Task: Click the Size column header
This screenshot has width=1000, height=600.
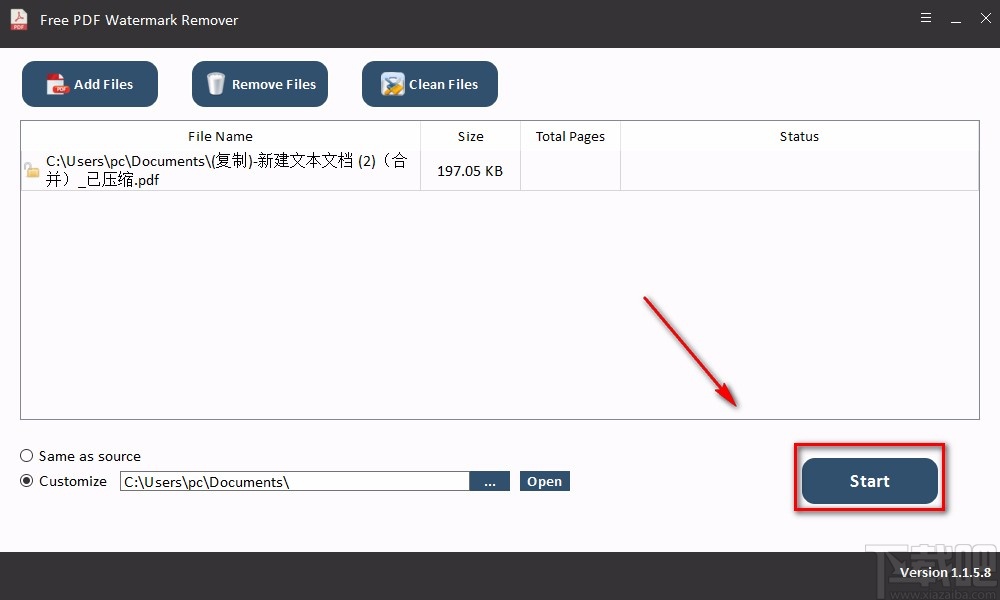Action: pos(470,136)
